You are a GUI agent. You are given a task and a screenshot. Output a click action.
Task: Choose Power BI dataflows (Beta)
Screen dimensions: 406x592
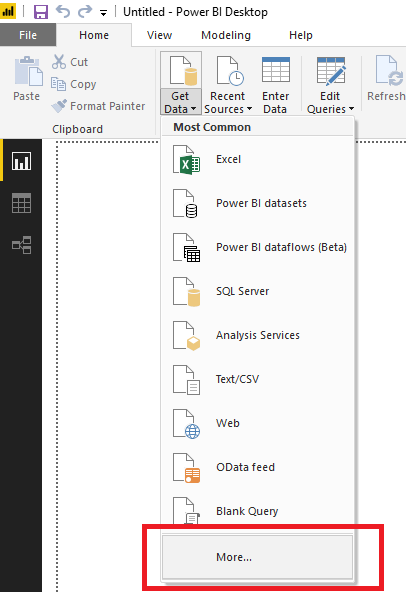[258, 247]
